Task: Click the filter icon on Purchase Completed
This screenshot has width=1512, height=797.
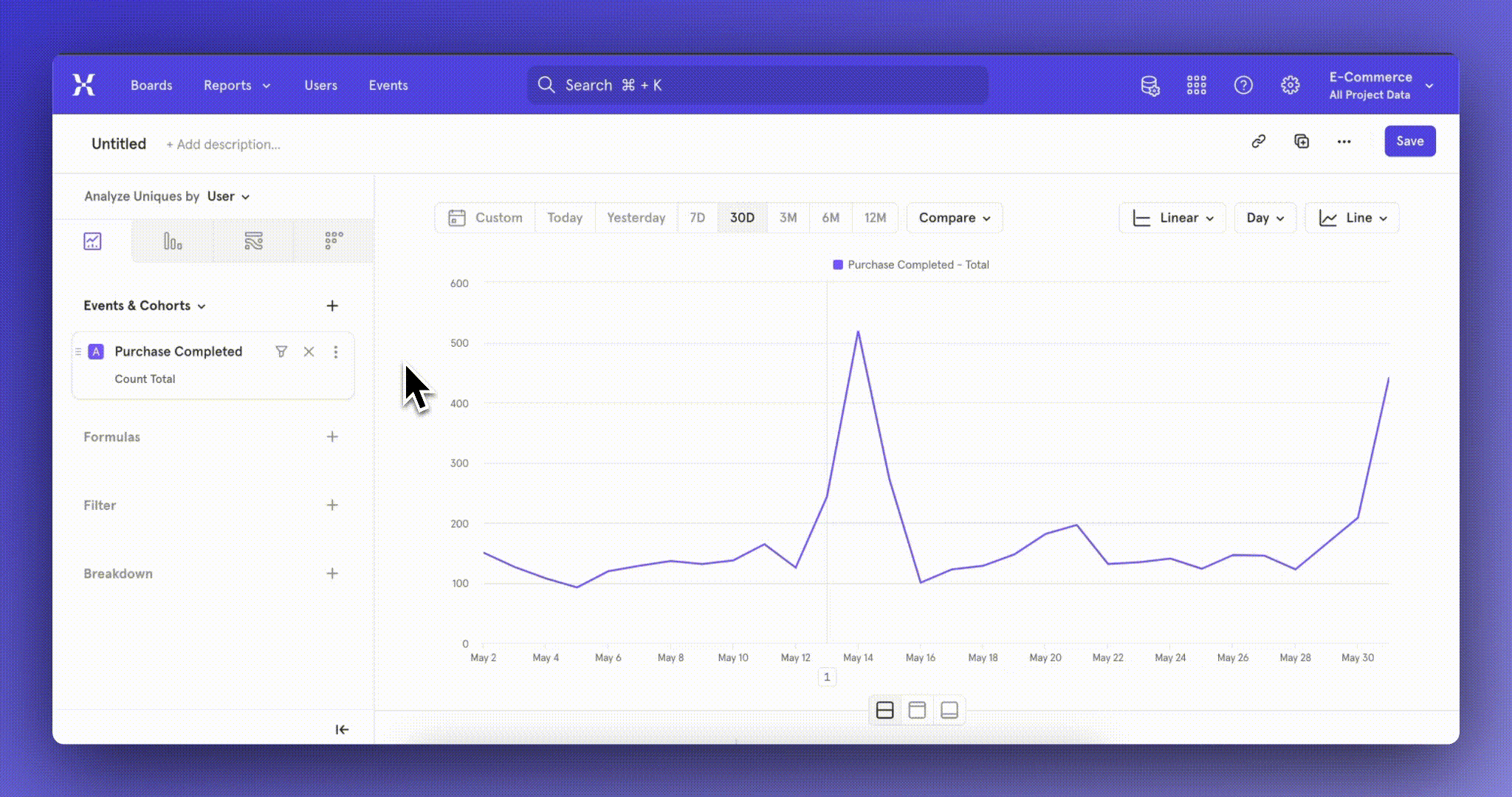Action: coord(281,351)
